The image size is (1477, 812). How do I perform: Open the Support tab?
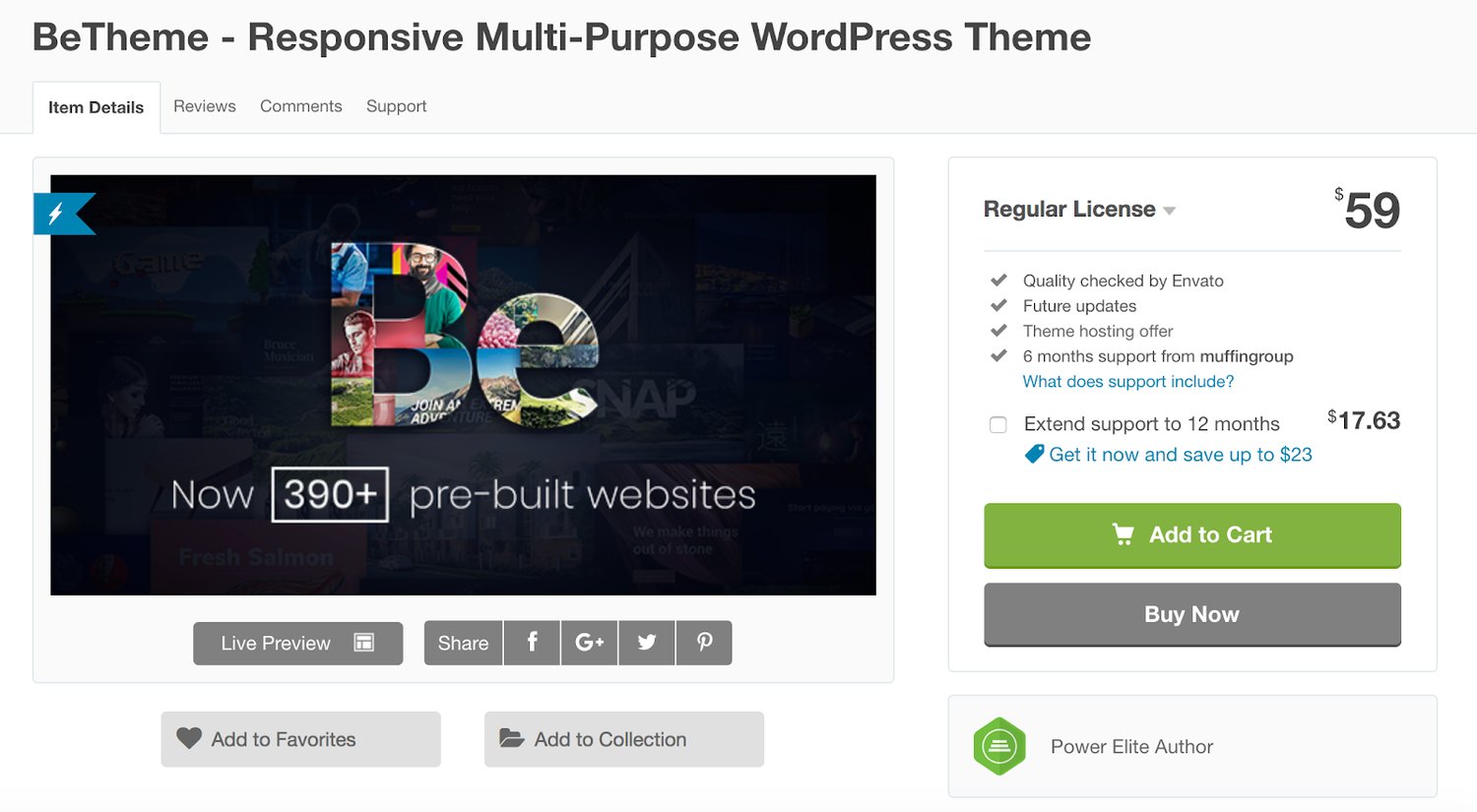point(397,106)
